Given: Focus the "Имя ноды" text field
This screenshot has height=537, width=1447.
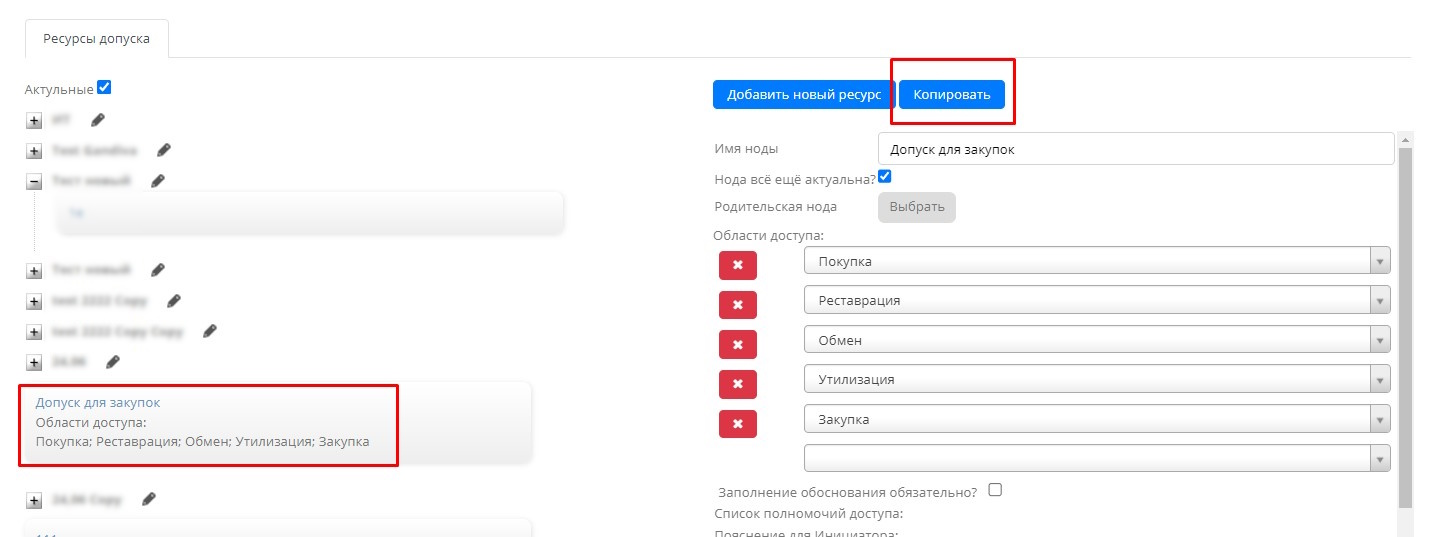Looking at the screenshot, I should pos(1134,149).
